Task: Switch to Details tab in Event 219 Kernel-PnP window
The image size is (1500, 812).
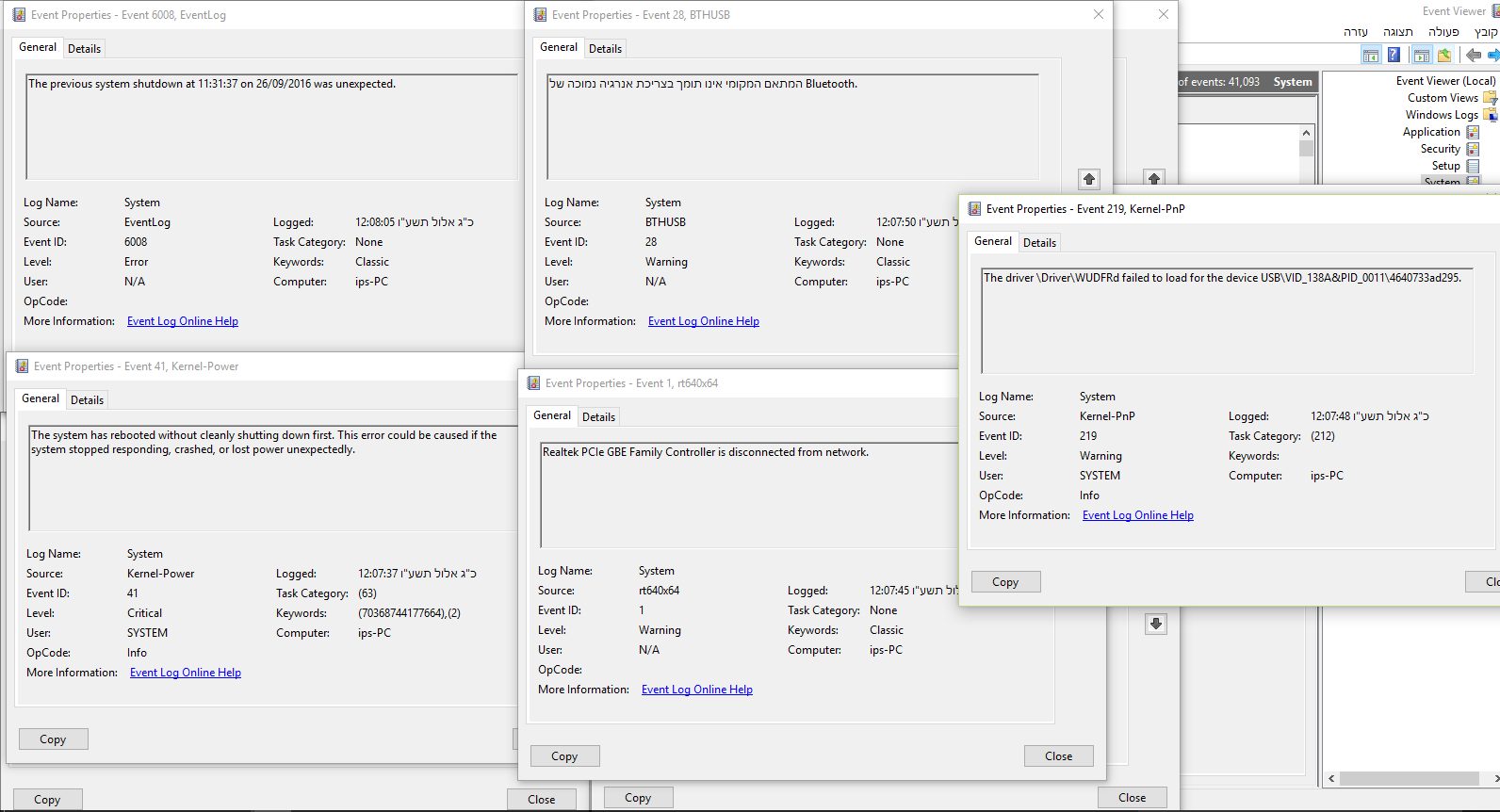Action: (x=1039, y=243)
